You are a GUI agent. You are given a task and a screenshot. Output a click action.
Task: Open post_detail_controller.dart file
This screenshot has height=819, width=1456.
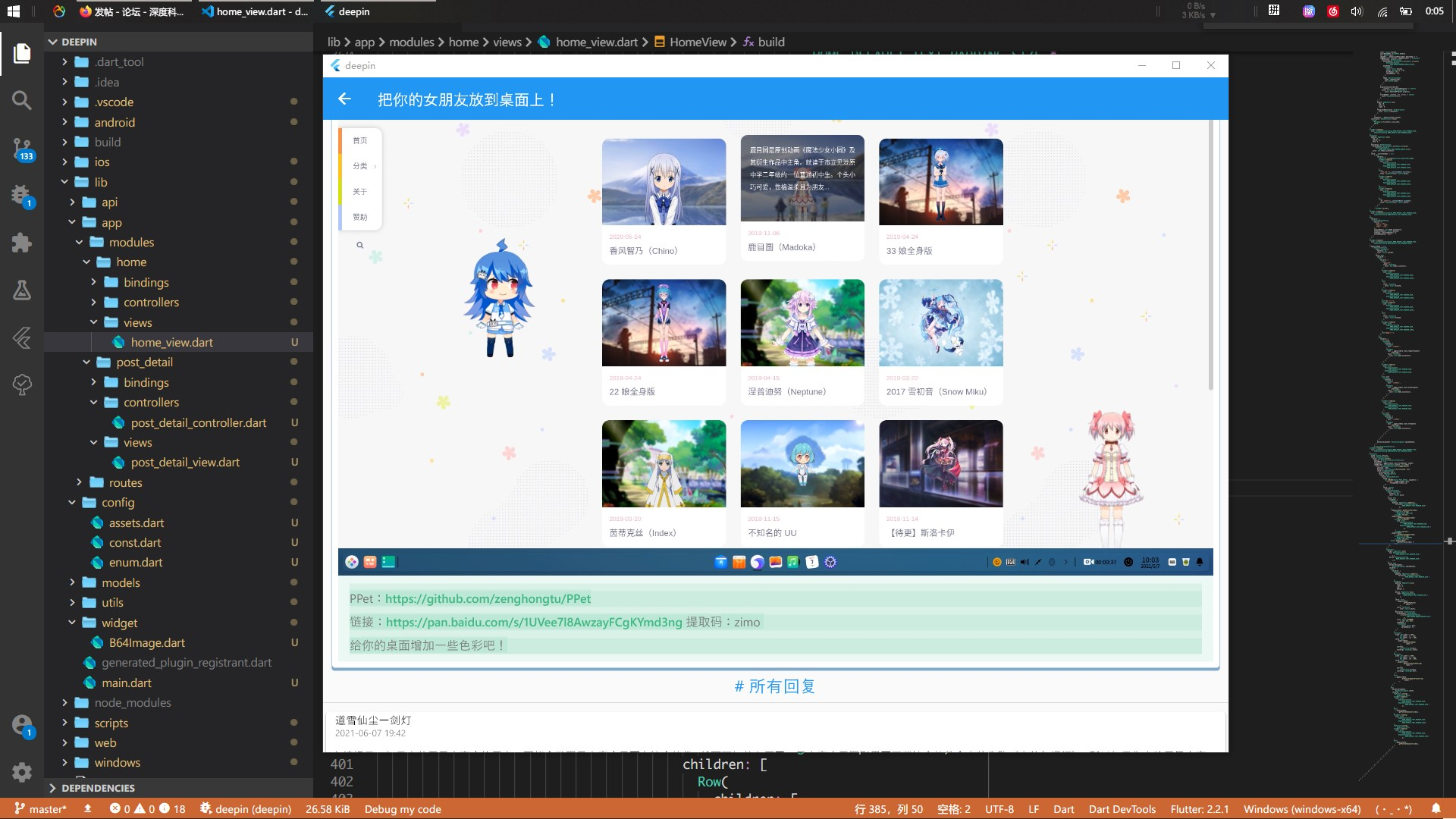click(198, 422)
